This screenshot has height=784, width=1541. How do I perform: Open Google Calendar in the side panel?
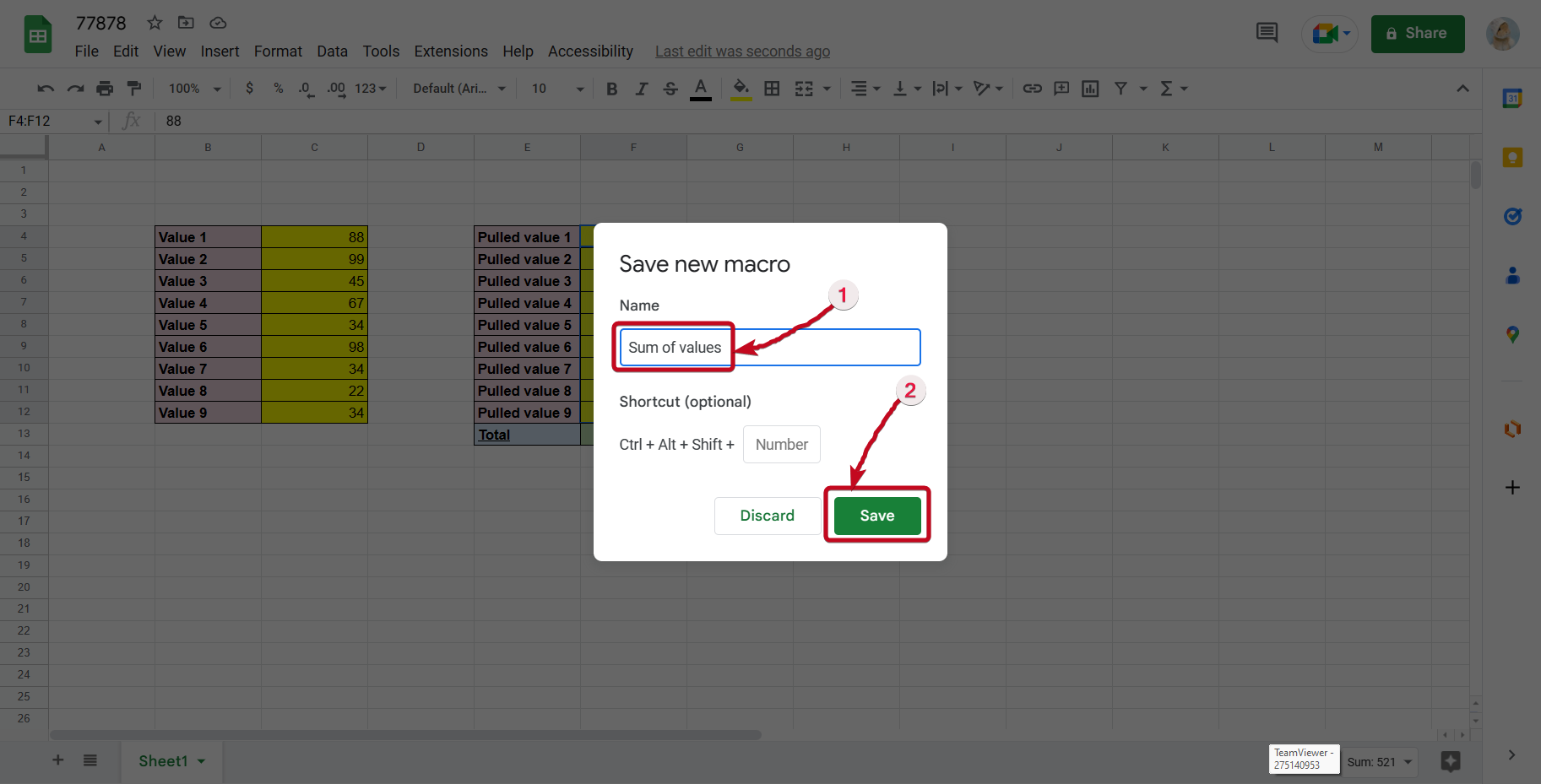(x=1512, y=98)
